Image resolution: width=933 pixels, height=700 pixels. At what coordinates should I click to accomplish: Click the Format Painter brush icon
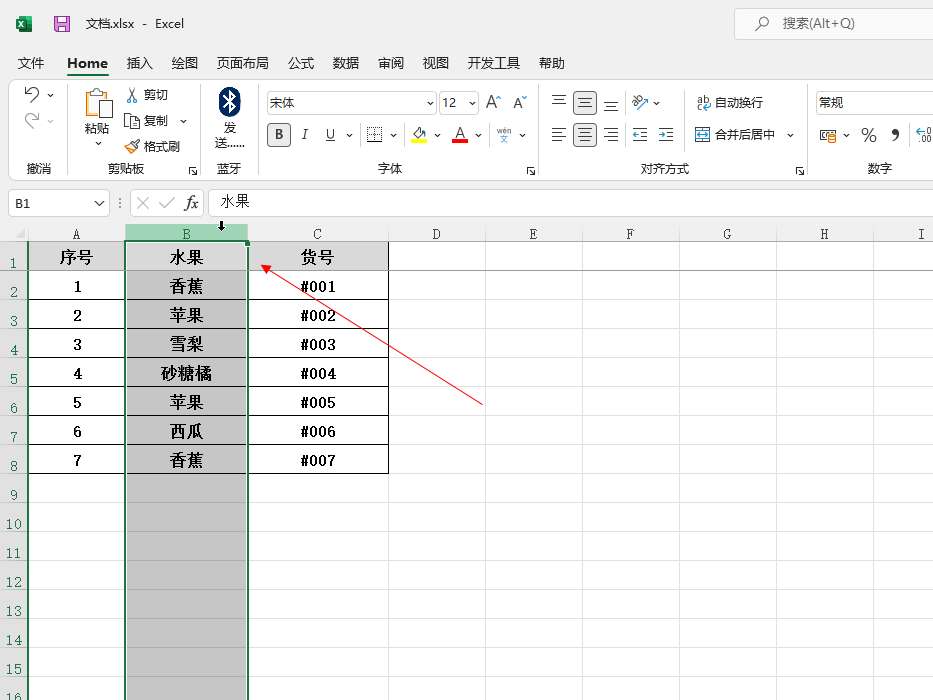[132, 146]
